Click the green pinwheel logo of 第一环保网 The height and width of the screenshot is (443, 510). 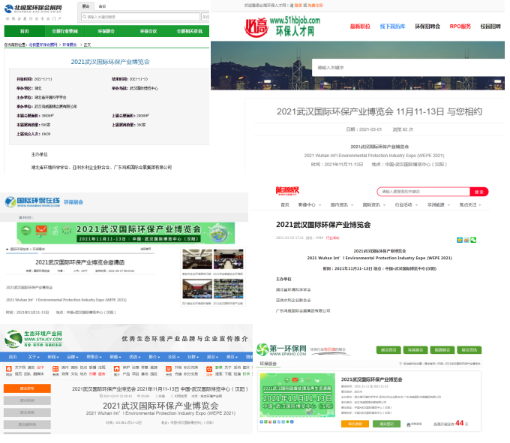262,349
